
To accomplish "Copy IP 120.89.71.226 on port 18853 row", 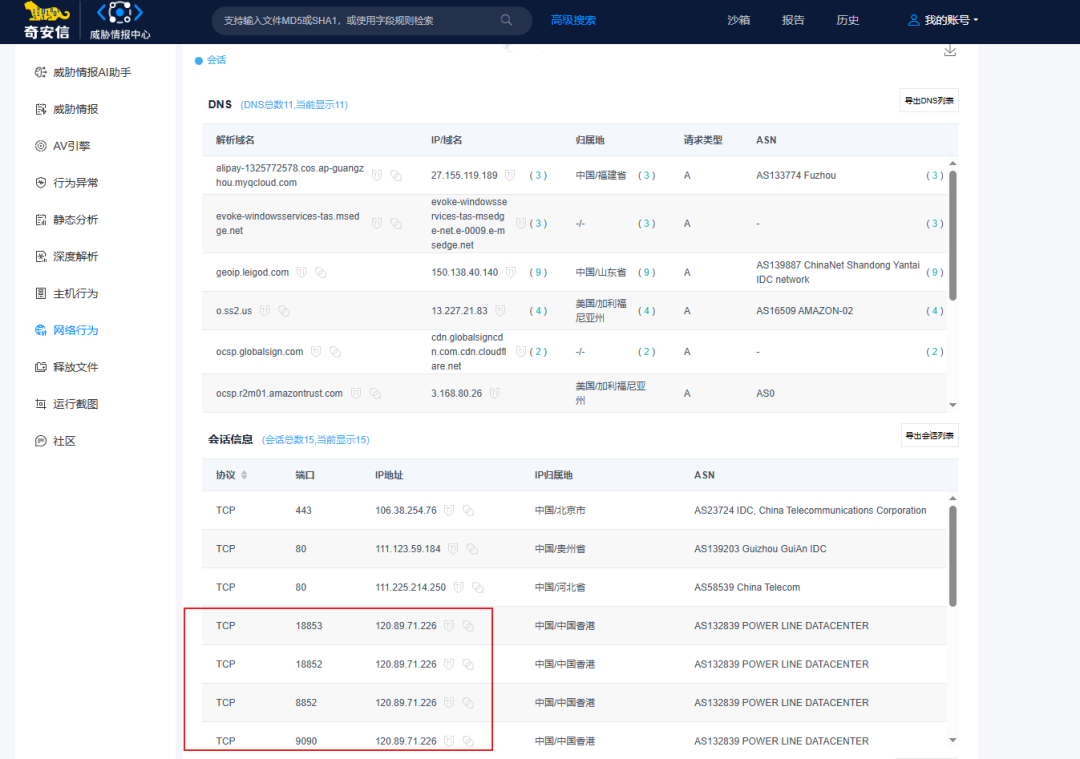I will (468, 626).
